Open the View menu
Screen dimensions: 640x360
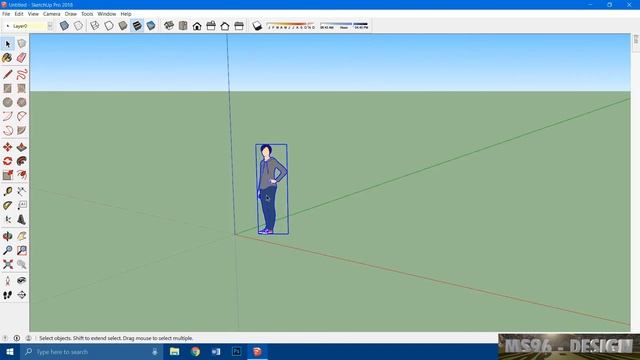click(x=33, y=14)
